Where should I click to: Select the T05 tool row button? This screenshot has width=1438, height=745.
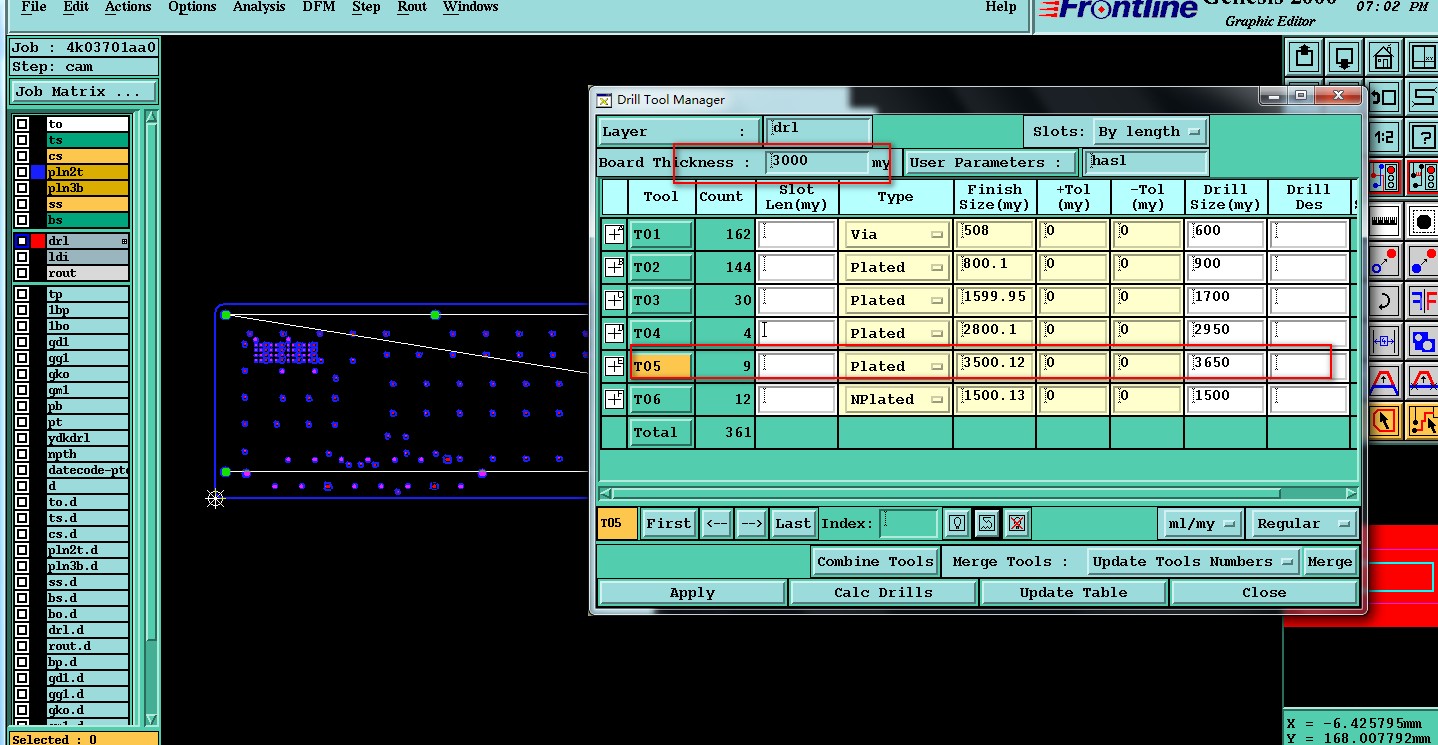coord(660,366)
